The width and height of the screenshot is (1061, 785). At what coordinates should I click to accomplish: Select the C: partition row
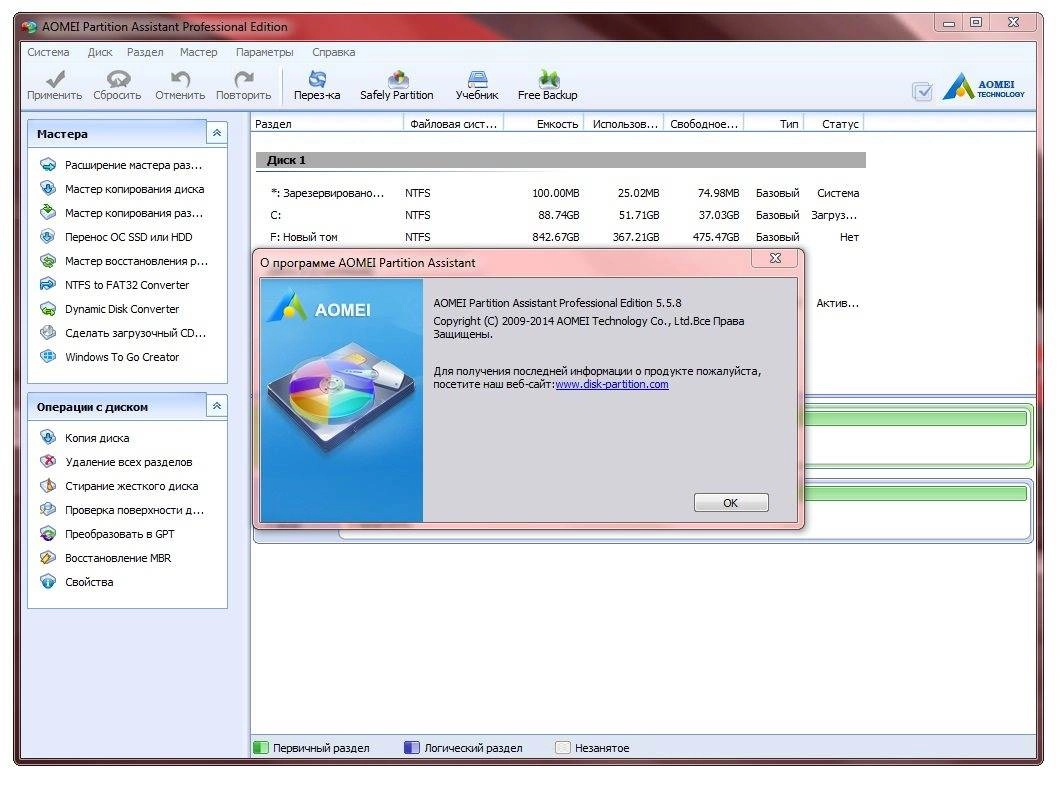pyautogui.click(x=561, y=215)
